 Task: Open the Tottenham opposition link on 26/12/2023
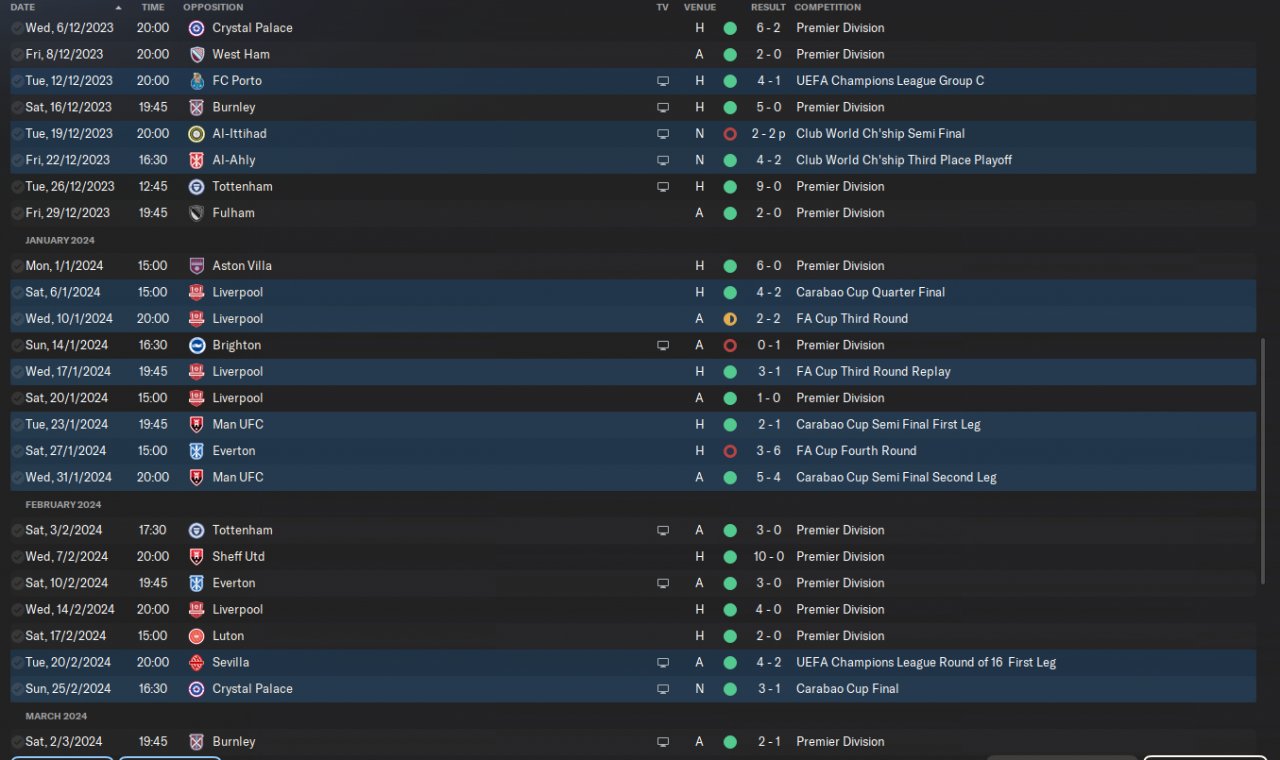click(242, 187)
